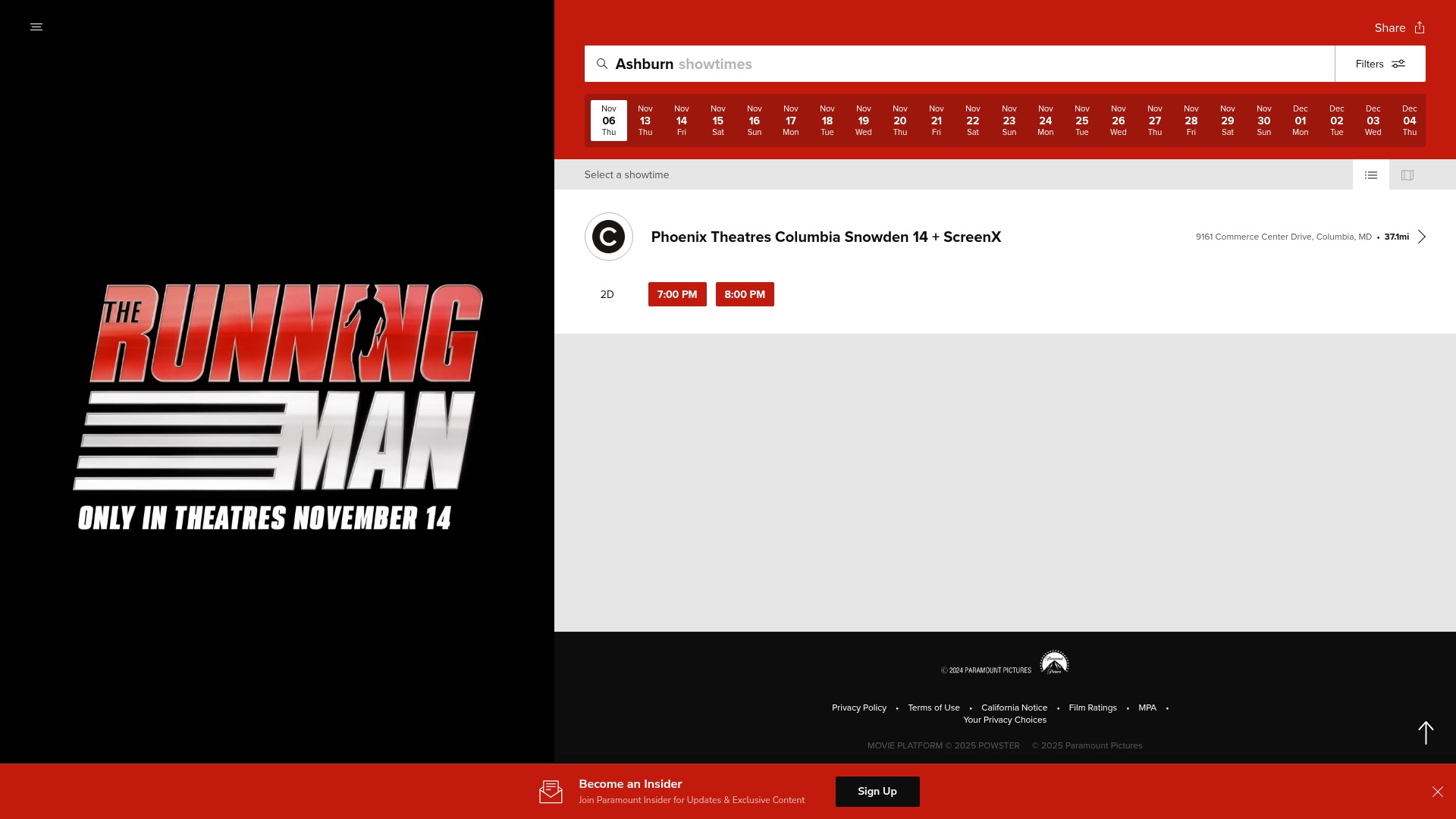Open Filters options

1380,64
